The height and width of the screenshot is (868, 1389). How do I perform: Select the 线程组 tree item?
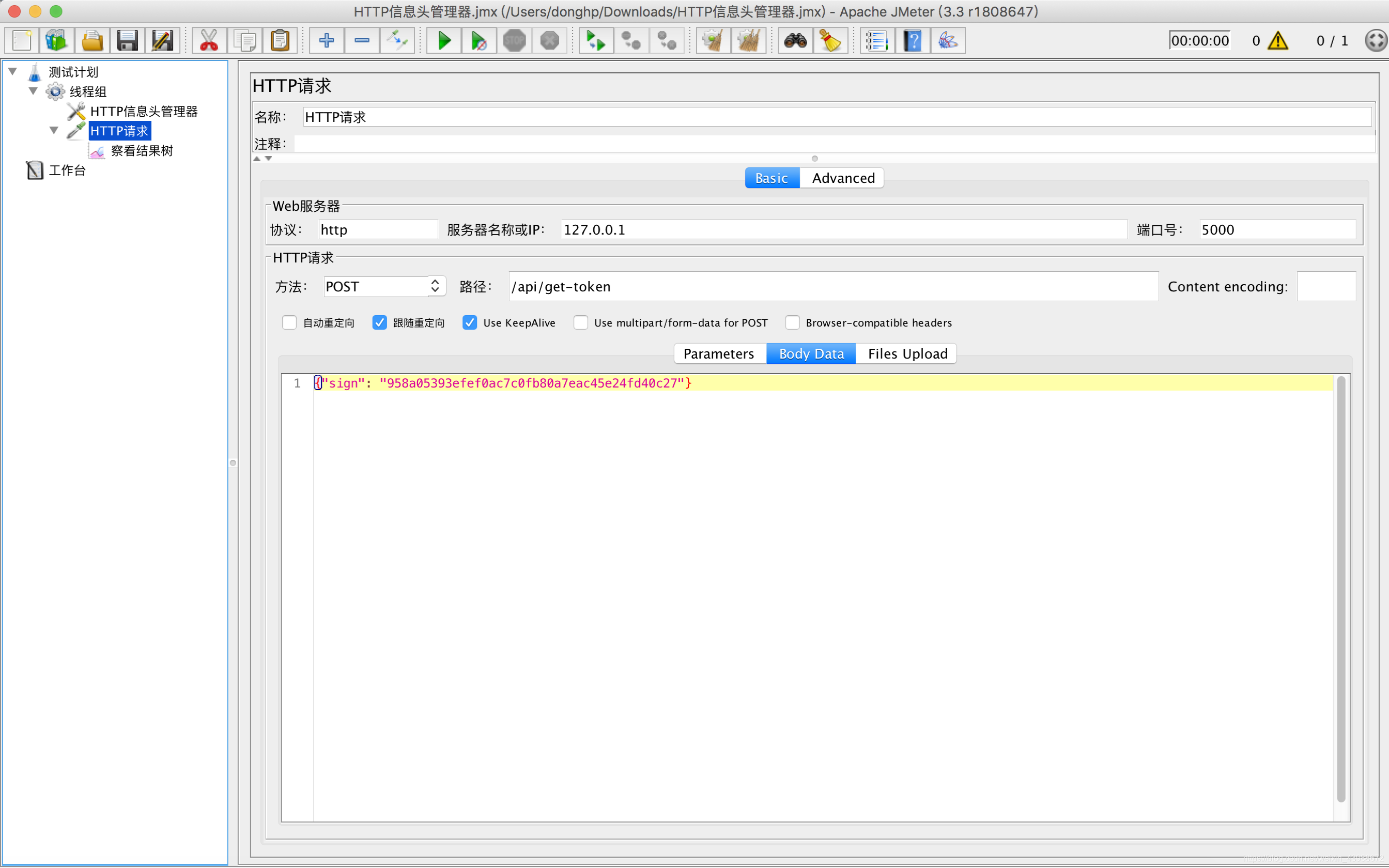pyautogui.click(x=88, y=92)
